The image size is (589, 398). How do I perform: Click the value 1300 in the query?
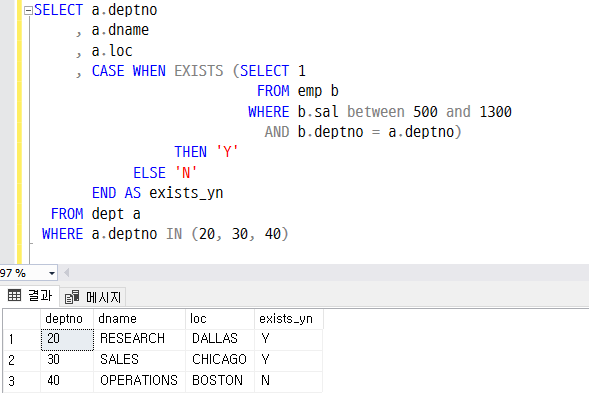click(495, 112)
